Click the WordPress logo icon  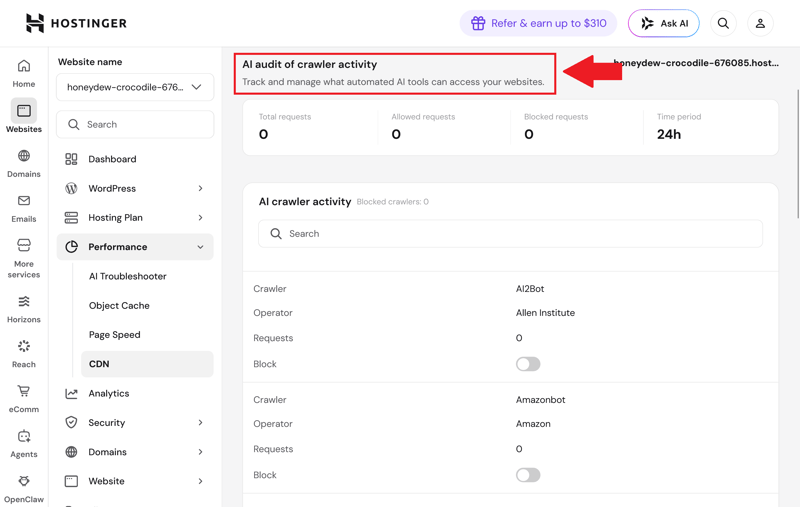click(x=71, y=188)
